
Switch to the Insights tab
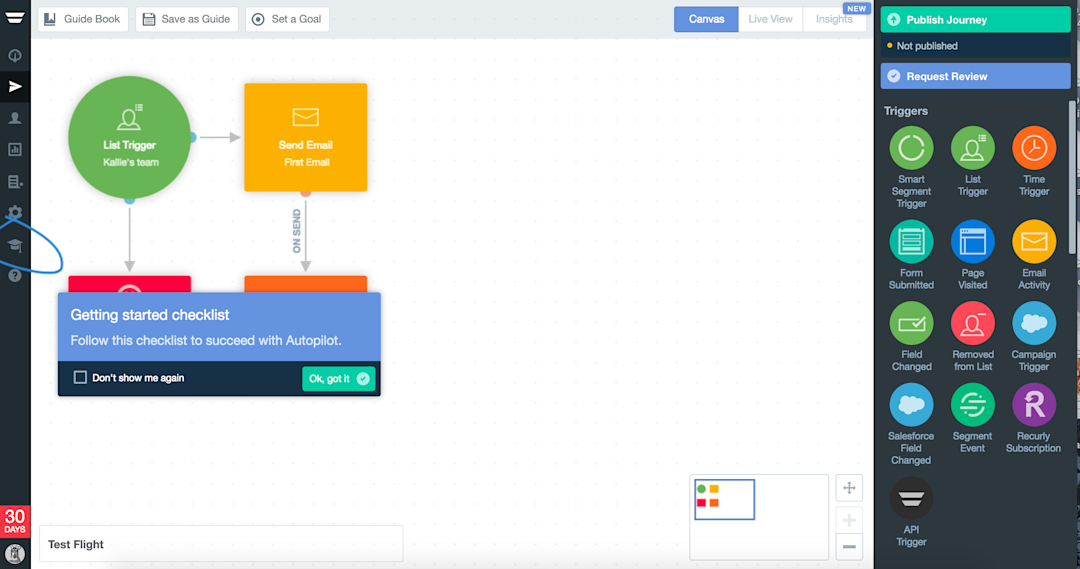(834, 19)
